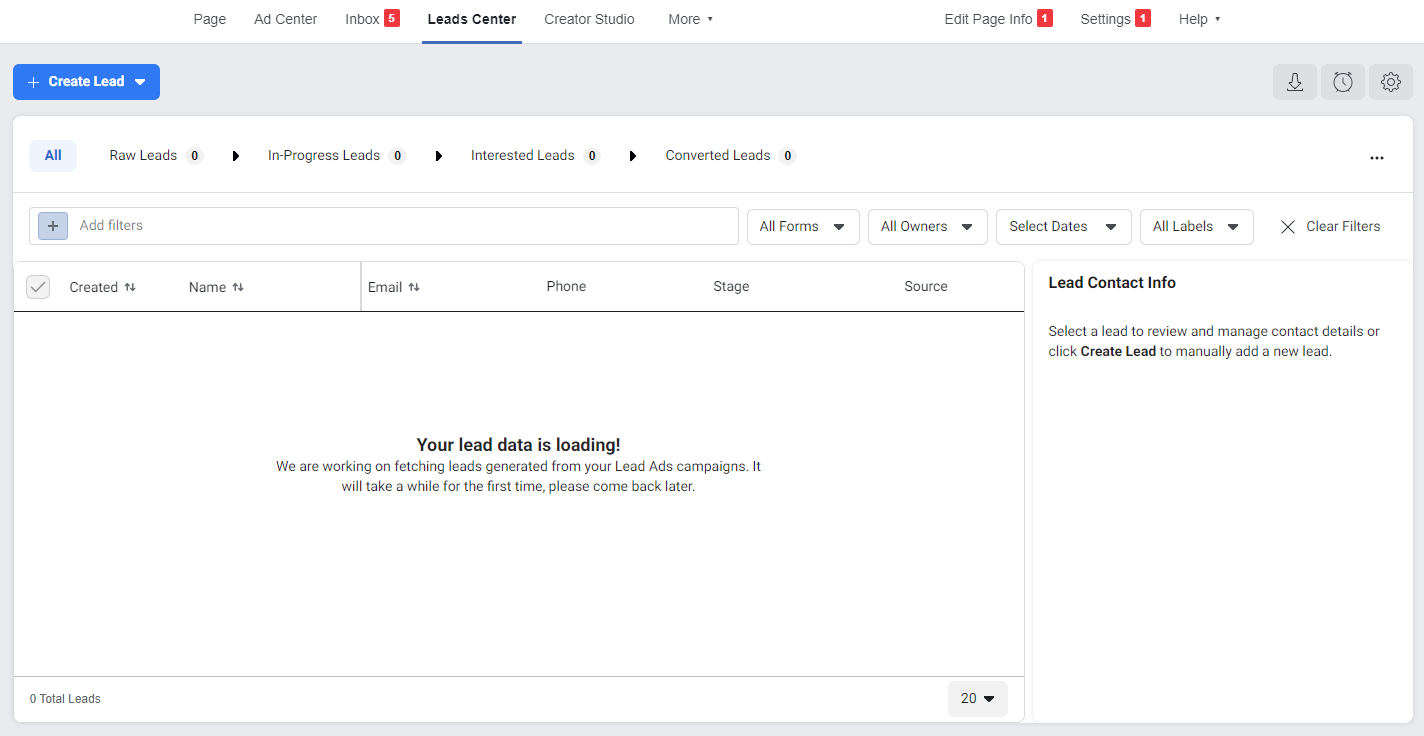Screen dimensions: 1424x736
Task: Open the three-dot more options menu
Action: tap(1377, 157)
